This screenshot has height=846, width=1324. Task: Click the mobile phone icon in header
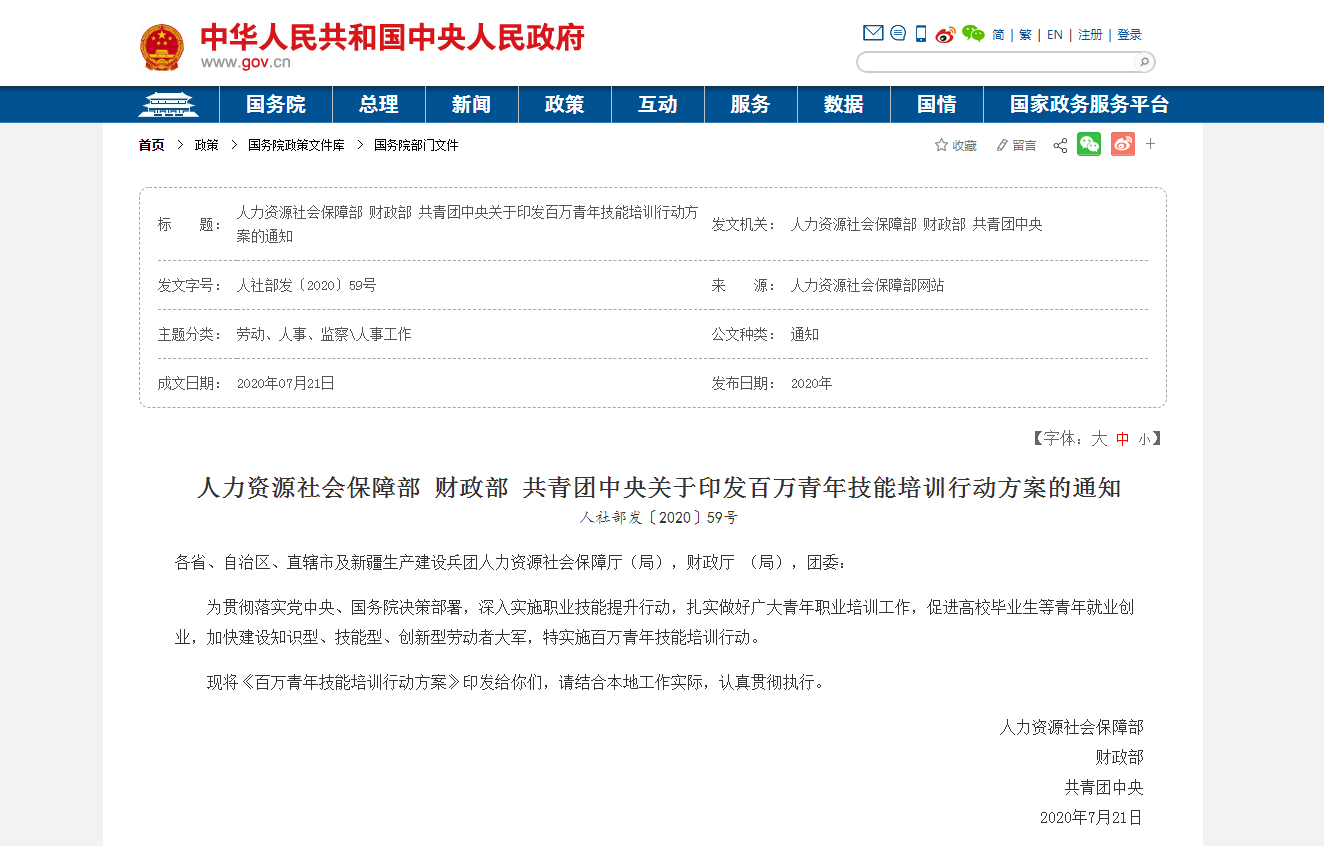(921, 33)
